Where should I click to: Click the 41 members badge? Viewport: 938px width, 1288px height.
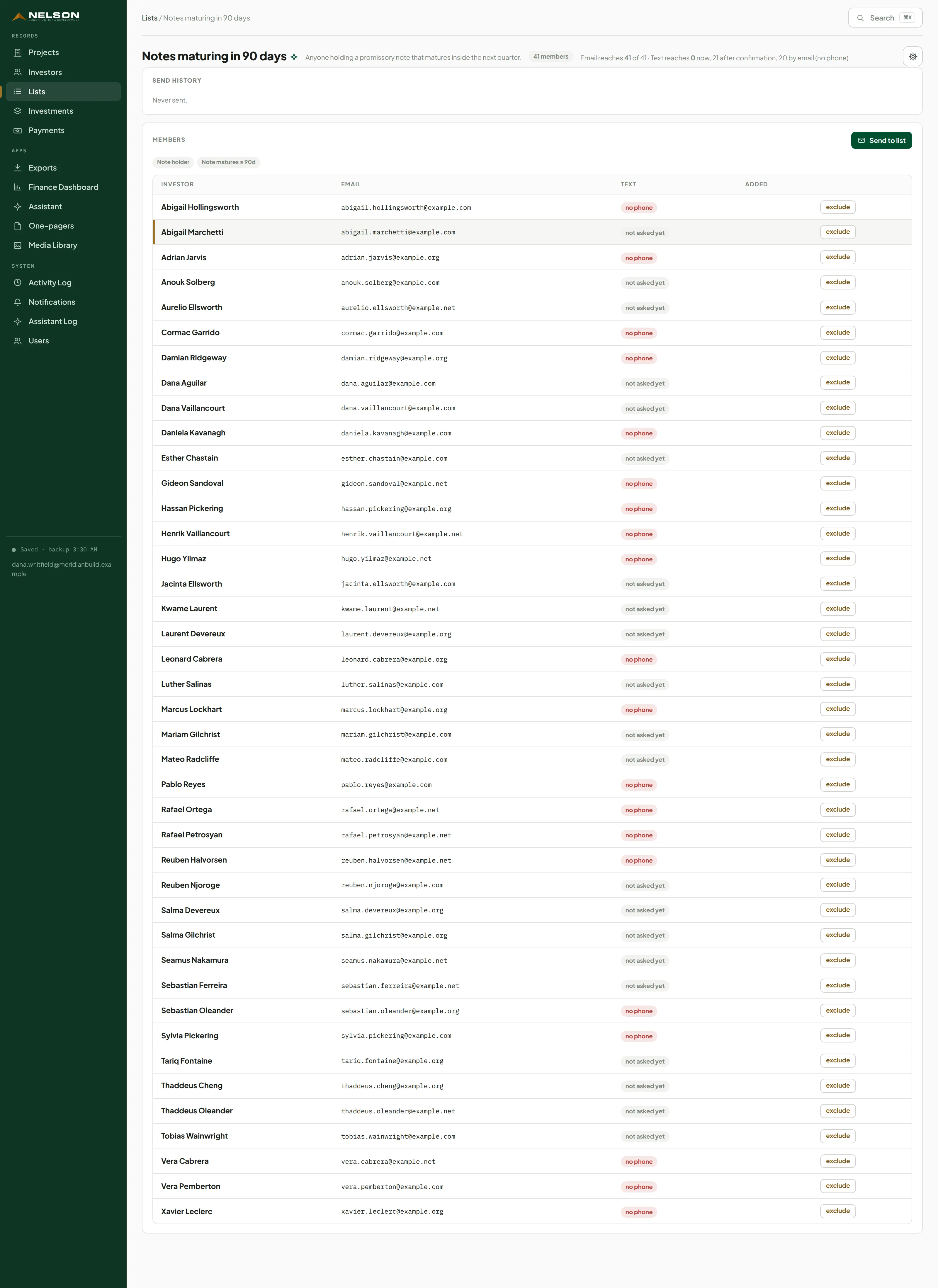pyautogui.click(x=550, y=57)
